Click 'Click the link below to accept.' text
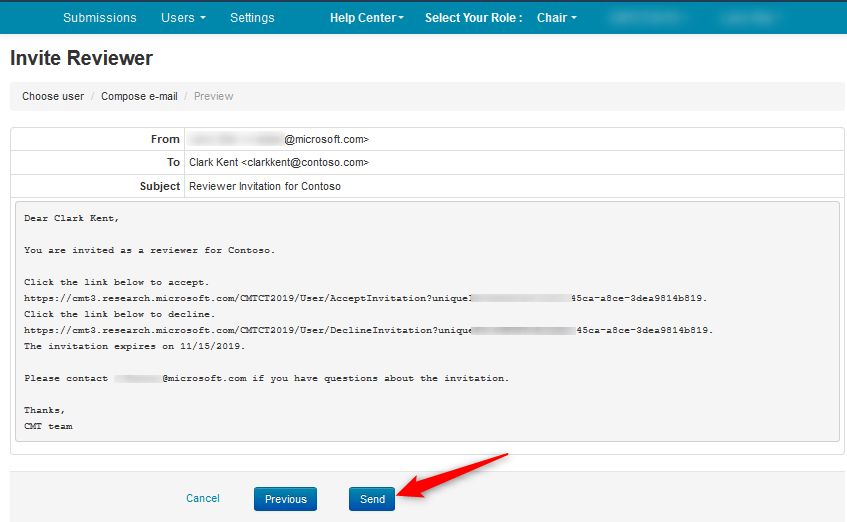Image resolution: width=847 pixels, height=522 pixels. pyautogui.click(x=116, y=283)
